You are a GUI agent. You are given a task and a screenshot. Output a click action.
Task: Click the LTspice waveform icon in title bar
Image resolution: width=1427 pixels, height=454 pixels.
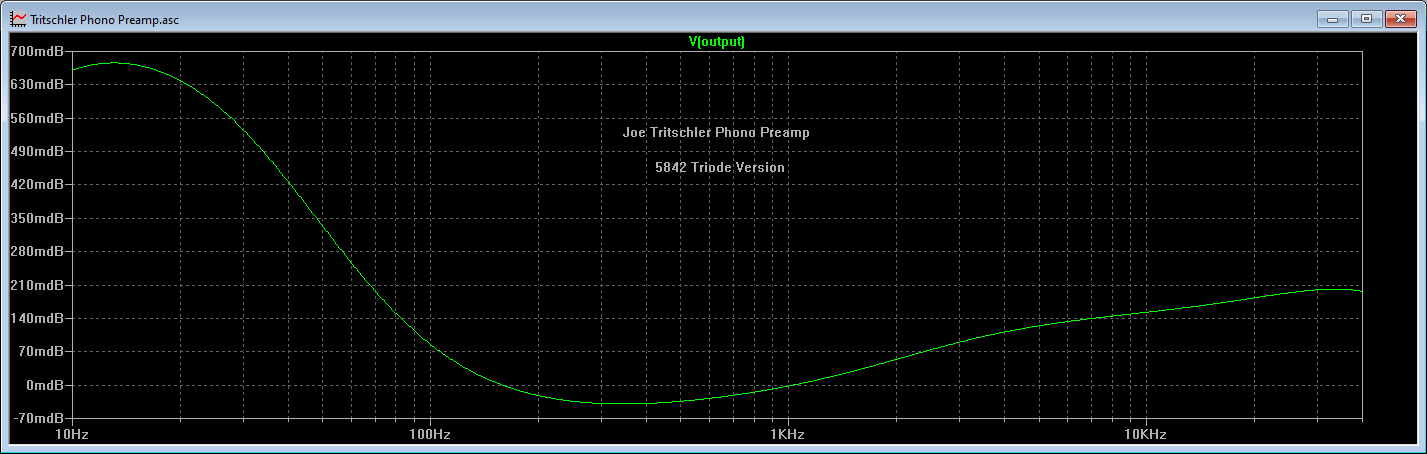coord(17,19)
